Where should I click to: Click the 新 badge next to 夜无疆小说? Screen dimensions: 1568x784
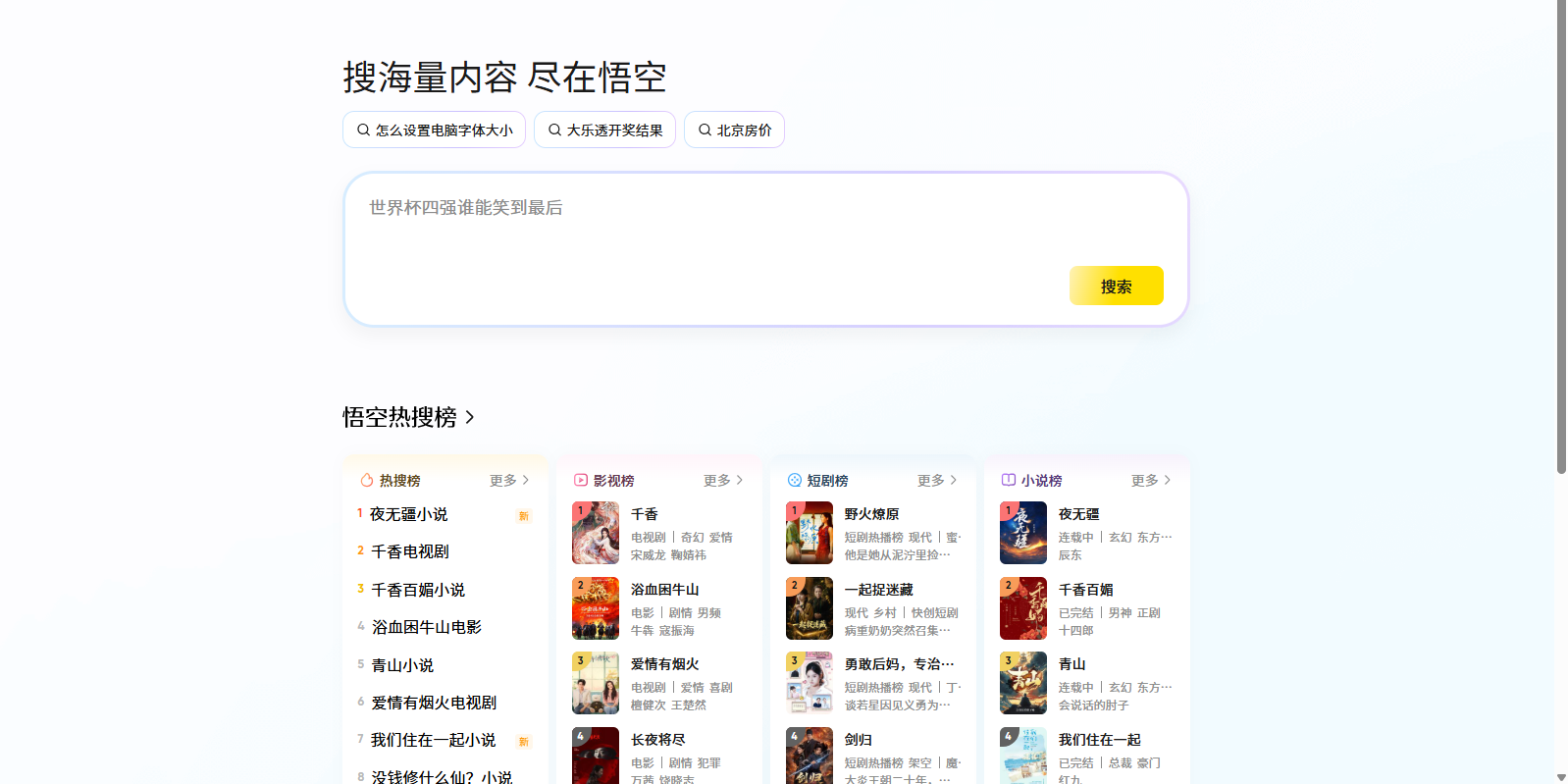524,516
